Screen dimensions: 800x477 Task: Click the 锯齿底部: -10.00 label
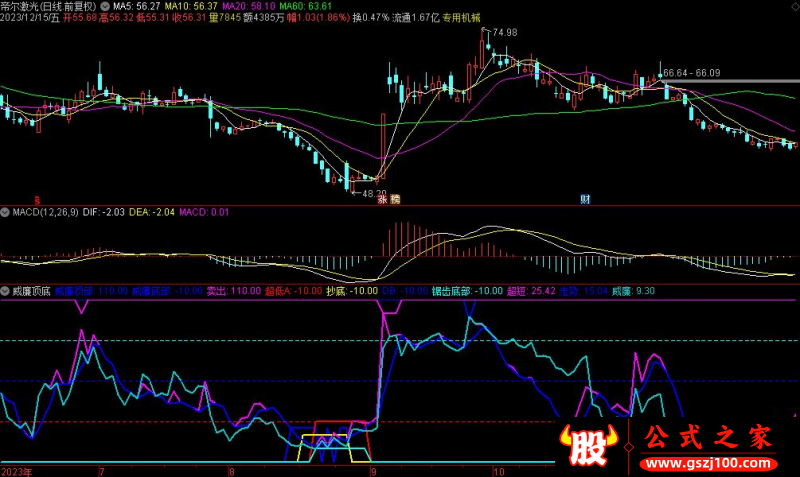point(467,291)
